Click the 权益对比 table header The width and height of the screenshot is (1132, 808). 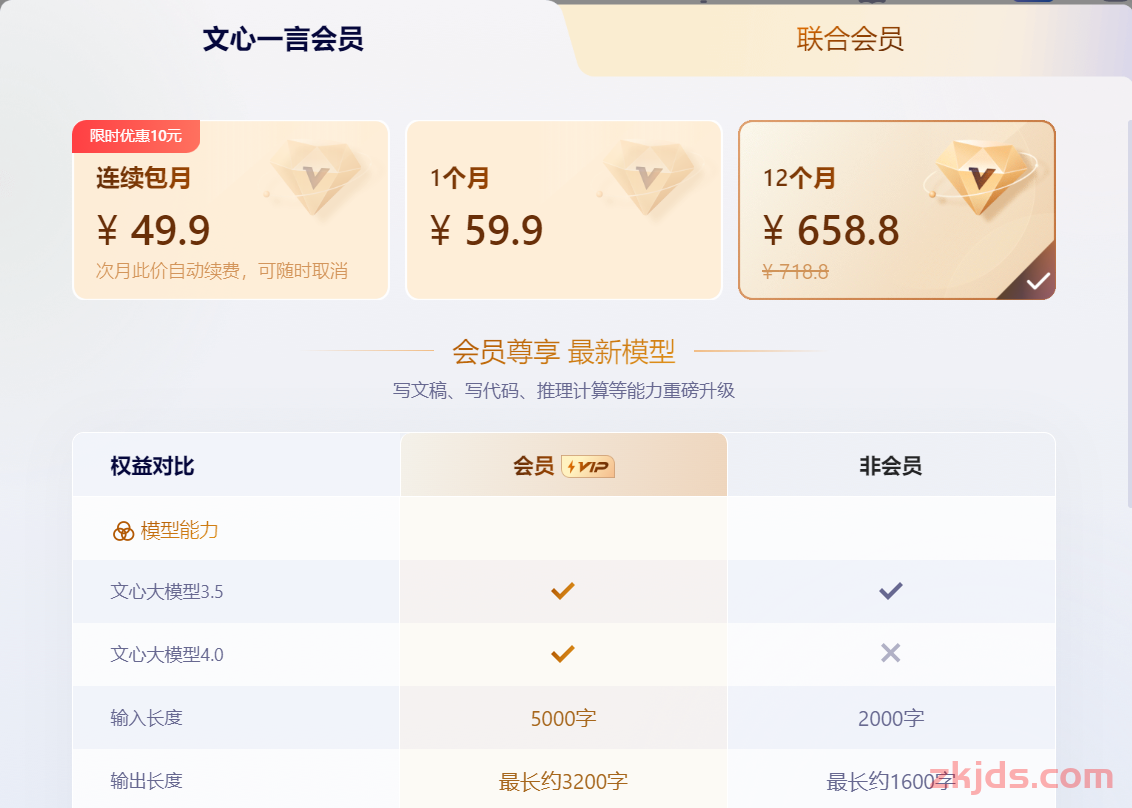point(152,466)
